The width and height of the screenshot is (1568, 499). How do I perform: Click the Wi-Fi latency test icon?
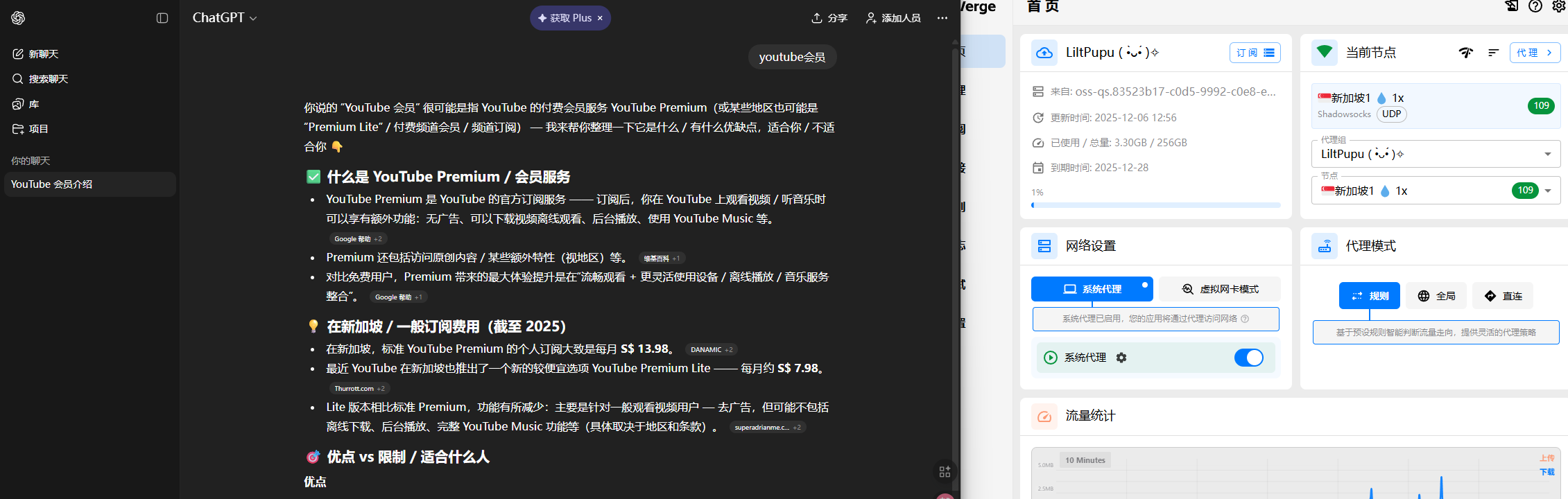(x=1465, y=53)
